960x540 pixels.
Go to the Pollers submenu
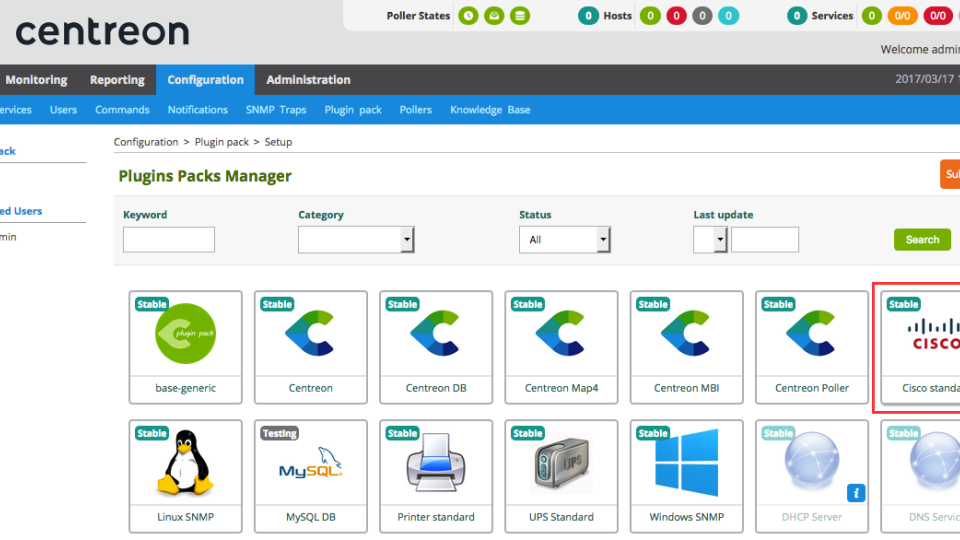point(415,110)
